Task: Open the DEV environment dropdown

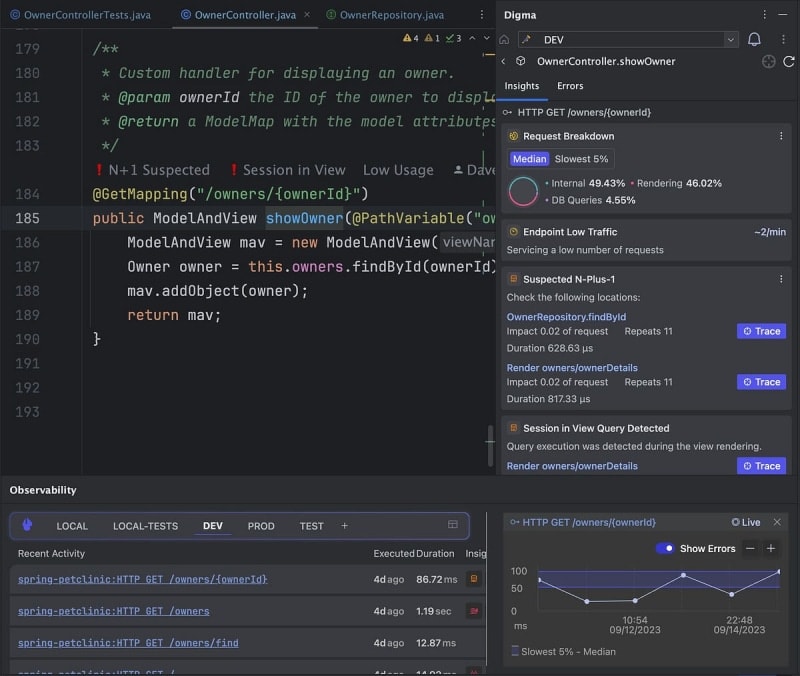Action: pyautogui.click(x=628, y=40)
